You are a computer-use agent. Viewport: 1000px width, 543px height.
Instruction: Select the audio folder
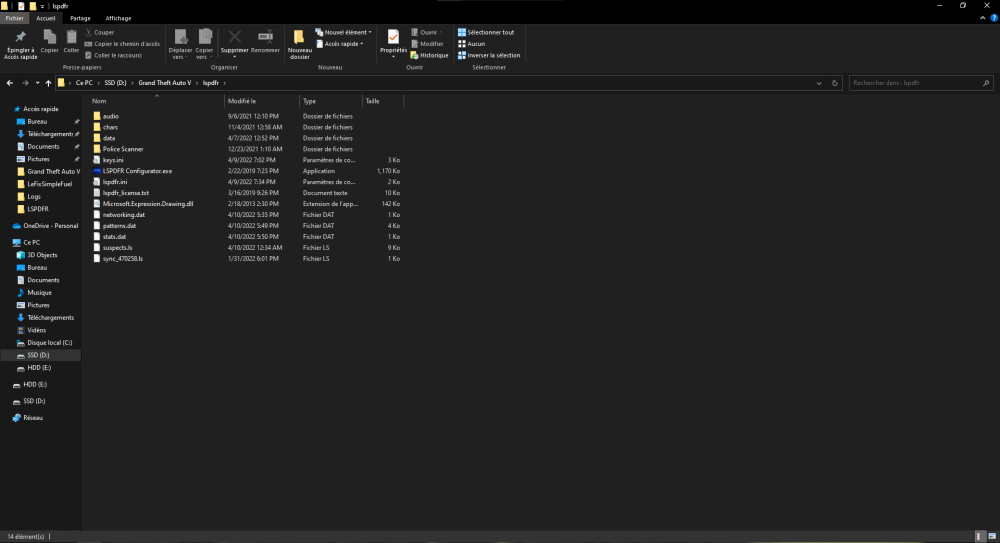106,116
